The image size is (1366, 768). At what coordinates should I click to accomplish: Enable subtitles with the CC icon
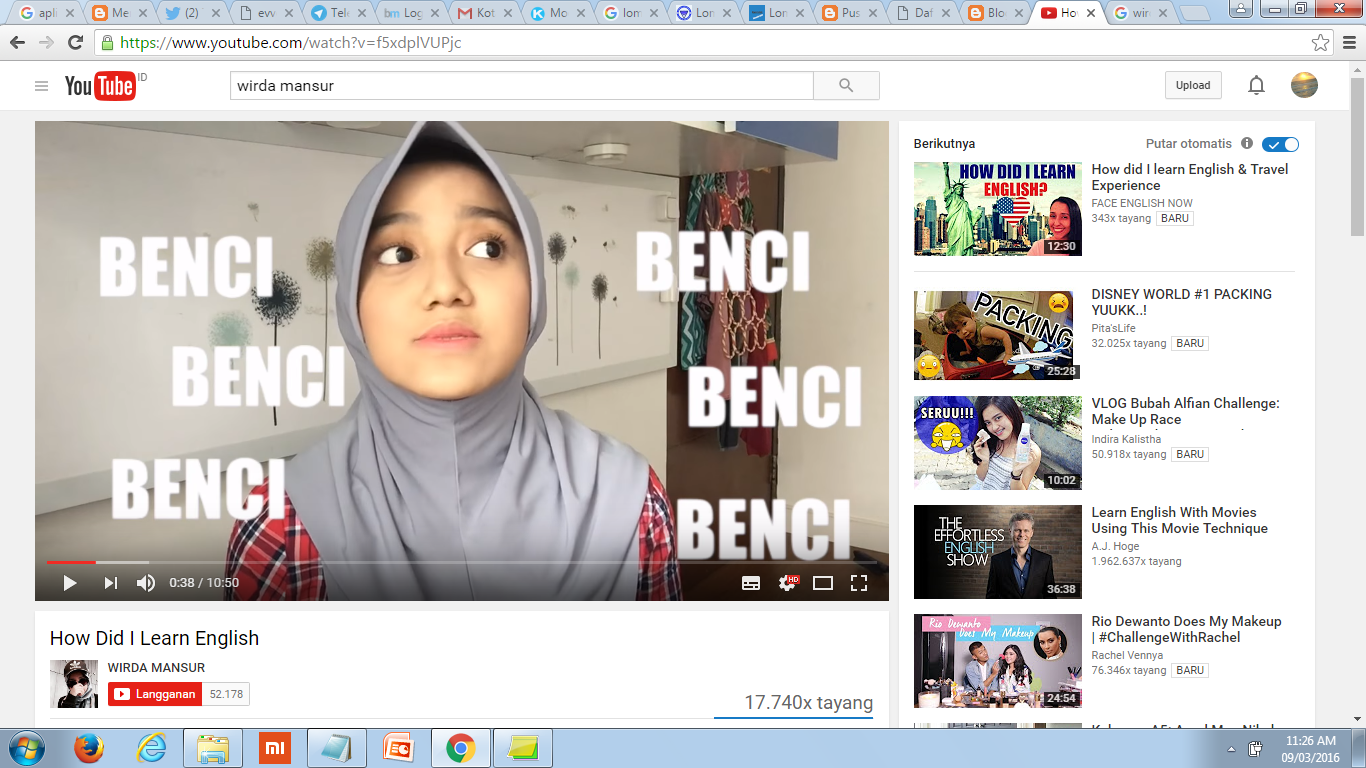pos(750,581)
